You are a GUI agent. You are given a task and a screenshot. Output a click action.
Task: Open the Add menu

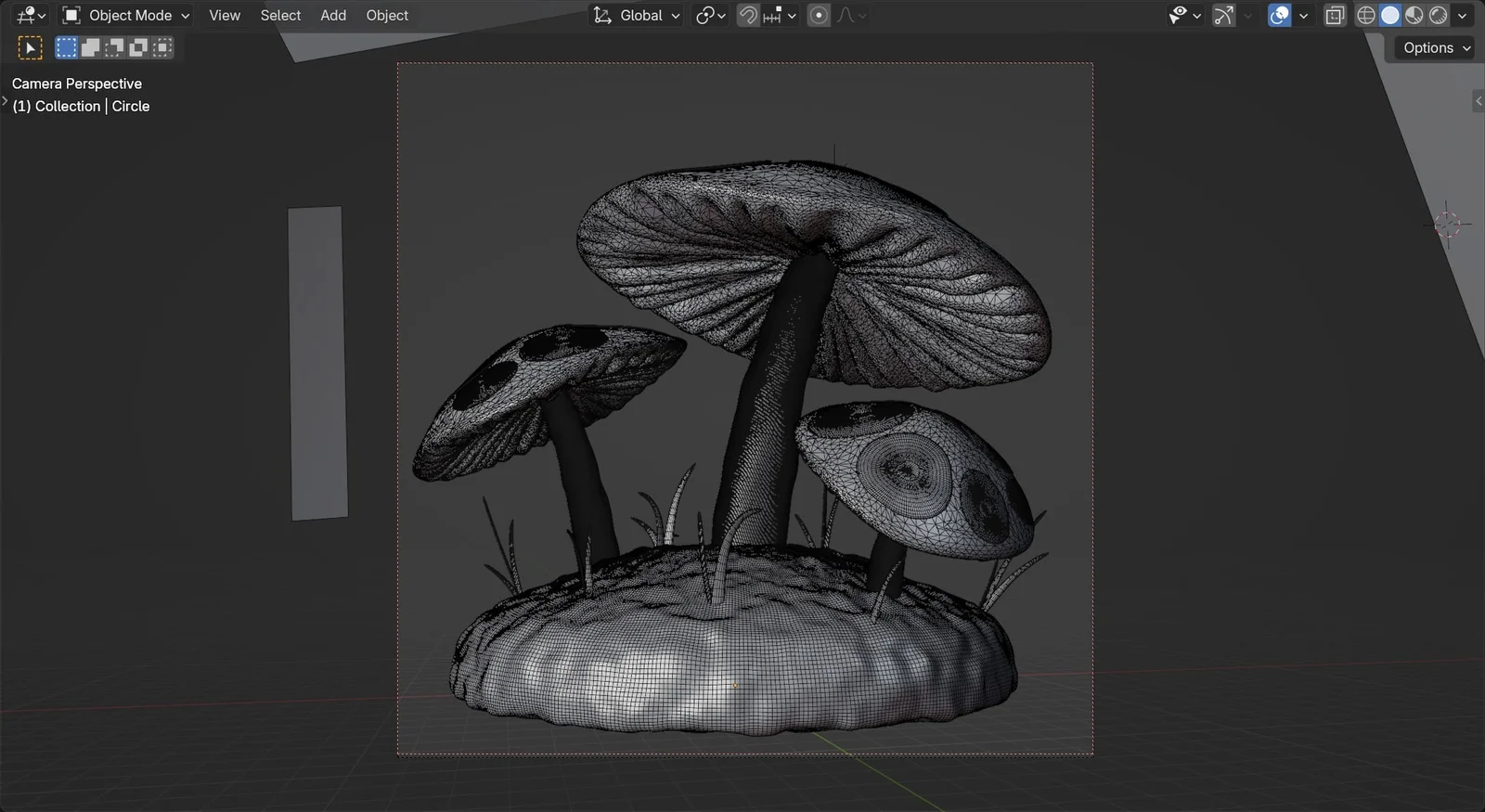(x=333, y=15)
